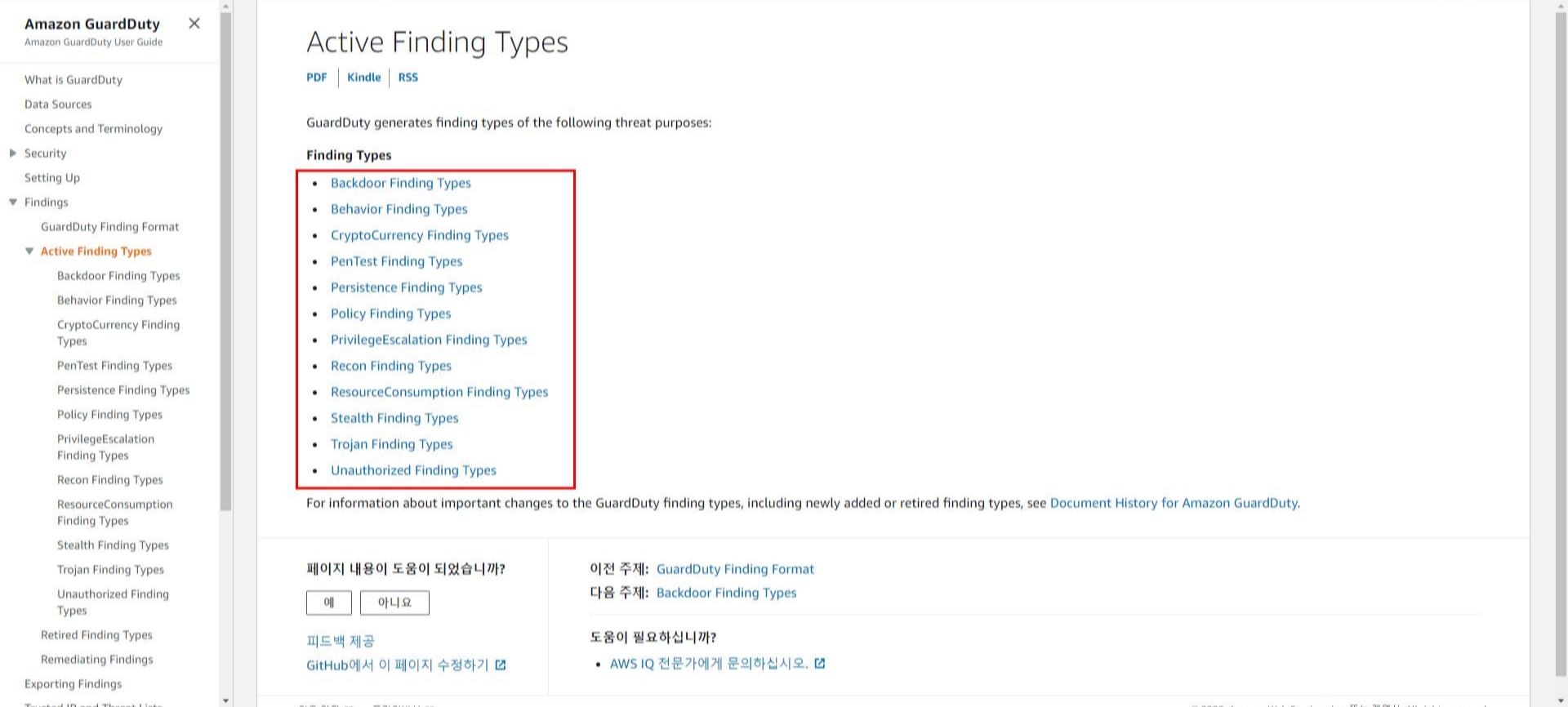Select Active Finding Types in sidebar

(x=96, y=251)
